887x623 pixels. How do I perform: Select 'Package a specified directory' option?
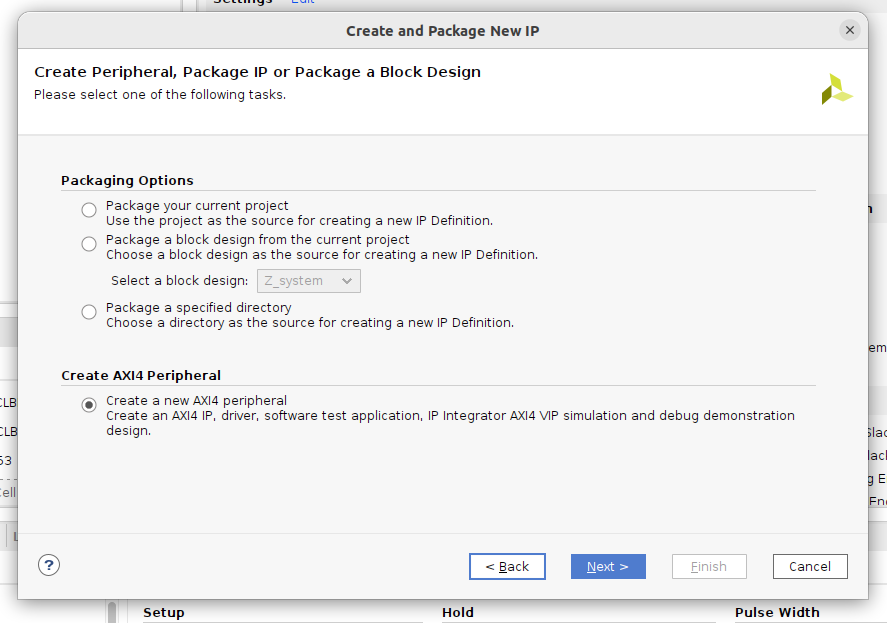(x=89, y=312)
